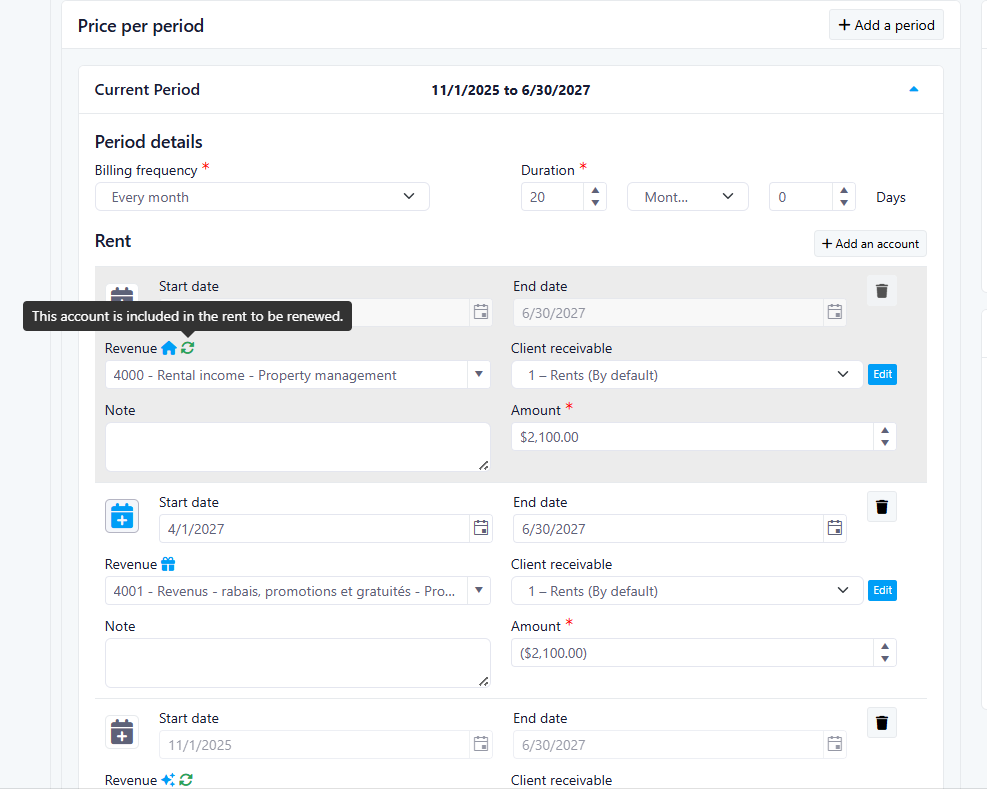Delete the third account starting 11/1/2025
987x792 pixels.
point(882,723)
